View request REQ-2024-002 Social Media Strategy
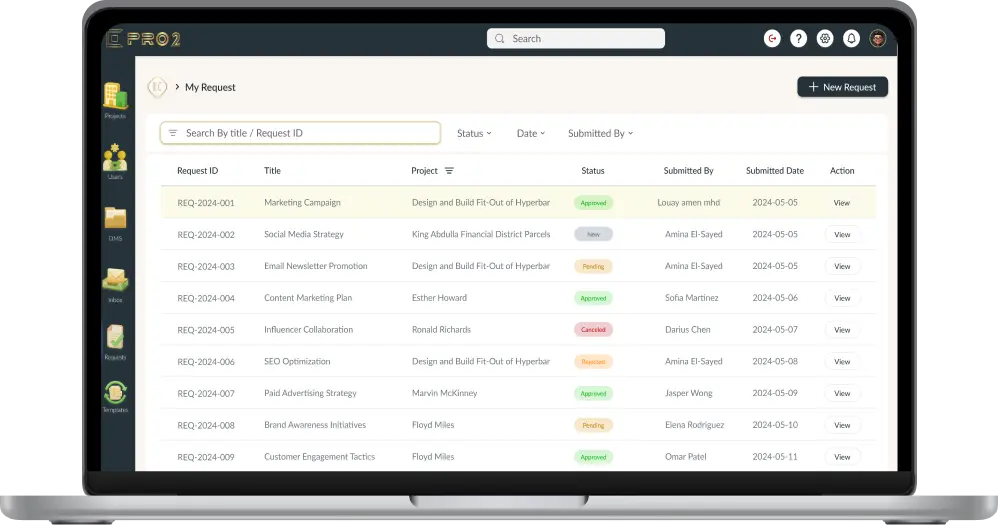This screenshot has height=525, width=998. tap(842, 235)
